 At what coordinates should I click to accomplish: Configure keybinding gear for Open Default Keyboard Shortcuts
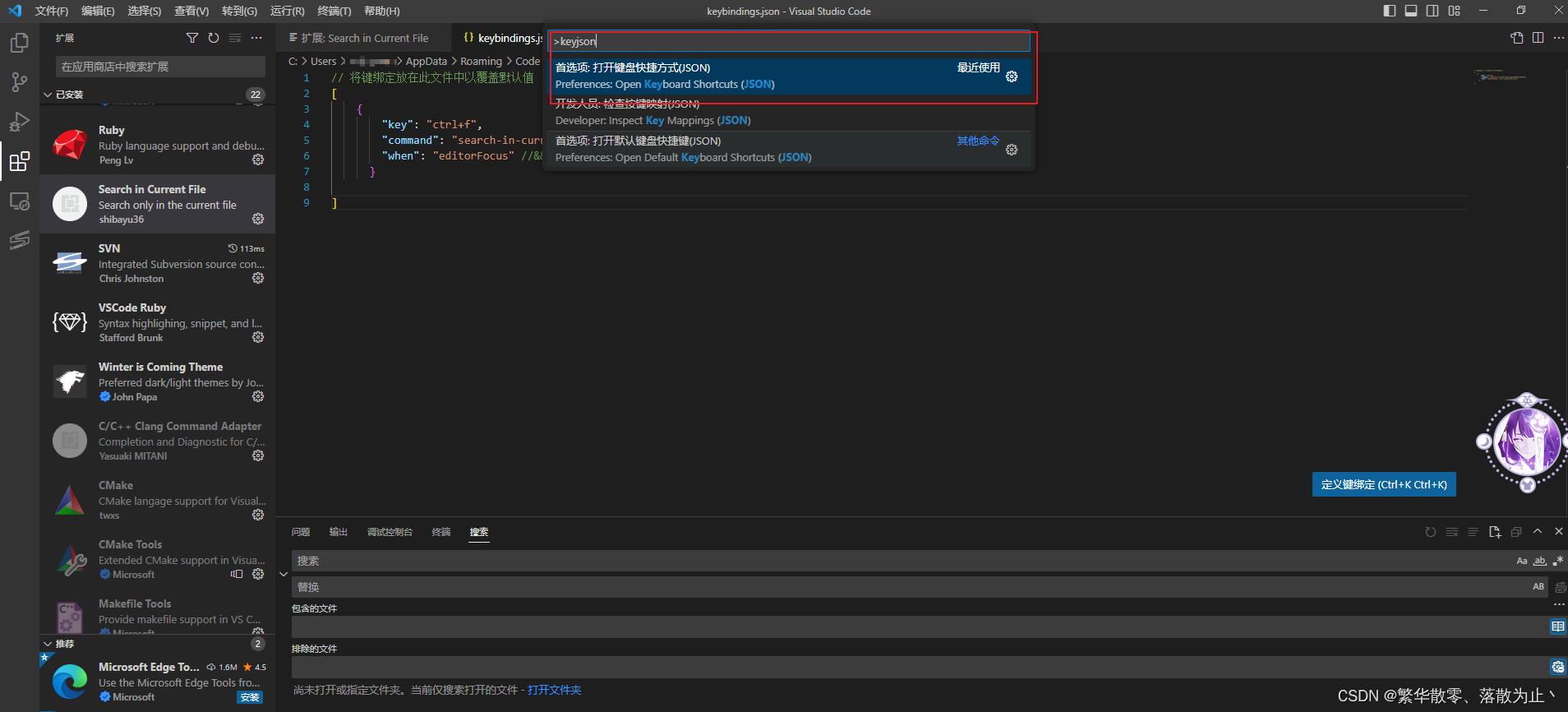[1012, 150]
